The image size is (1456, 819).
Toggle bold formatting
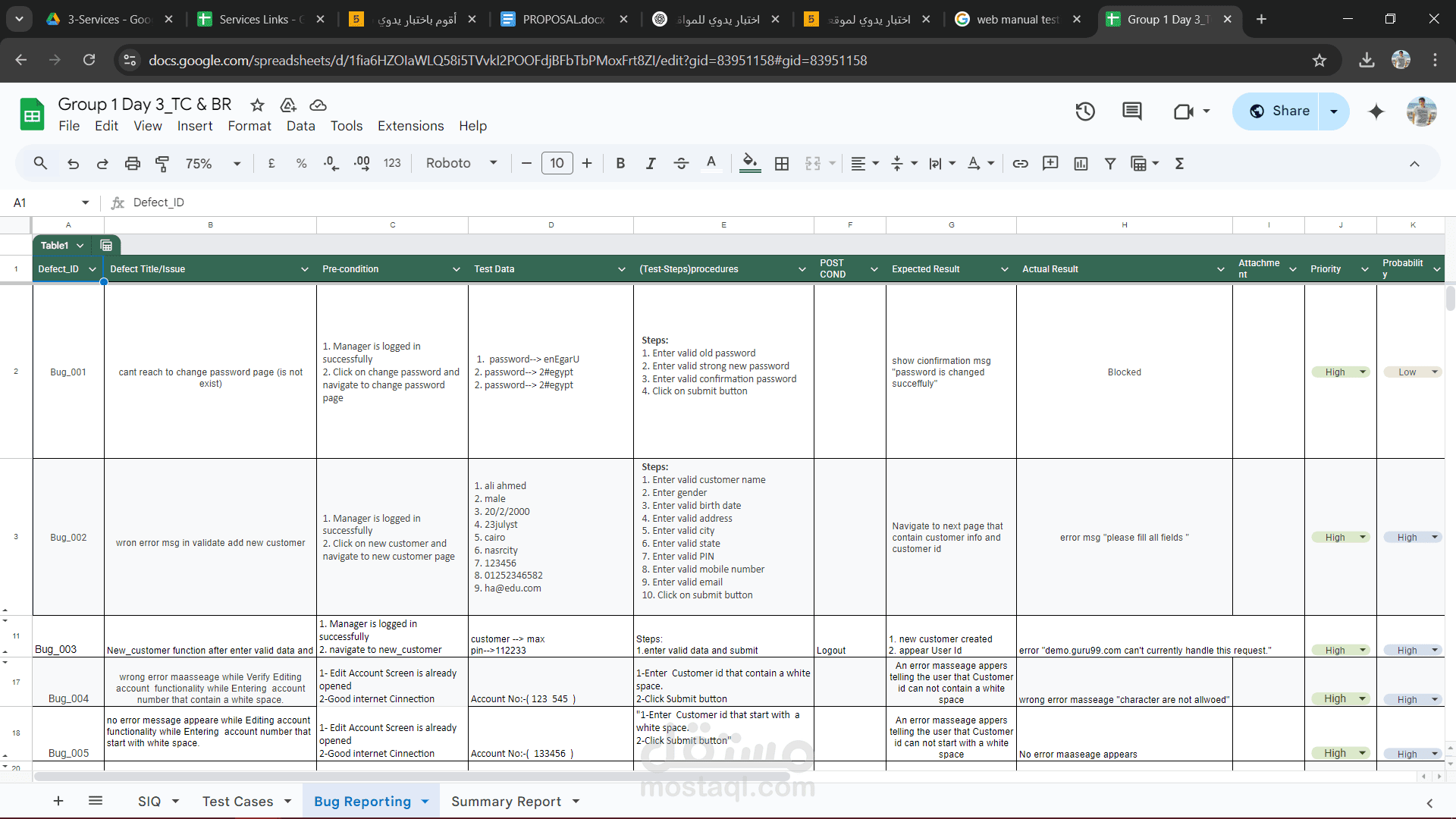[620, 163]
